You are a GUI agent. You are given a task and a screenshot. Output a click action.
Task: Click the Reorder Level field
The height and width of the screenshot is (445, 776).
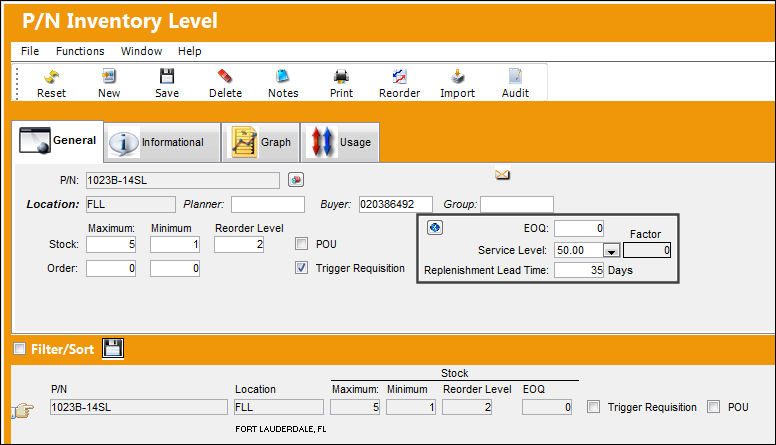[x=239, y=244]
